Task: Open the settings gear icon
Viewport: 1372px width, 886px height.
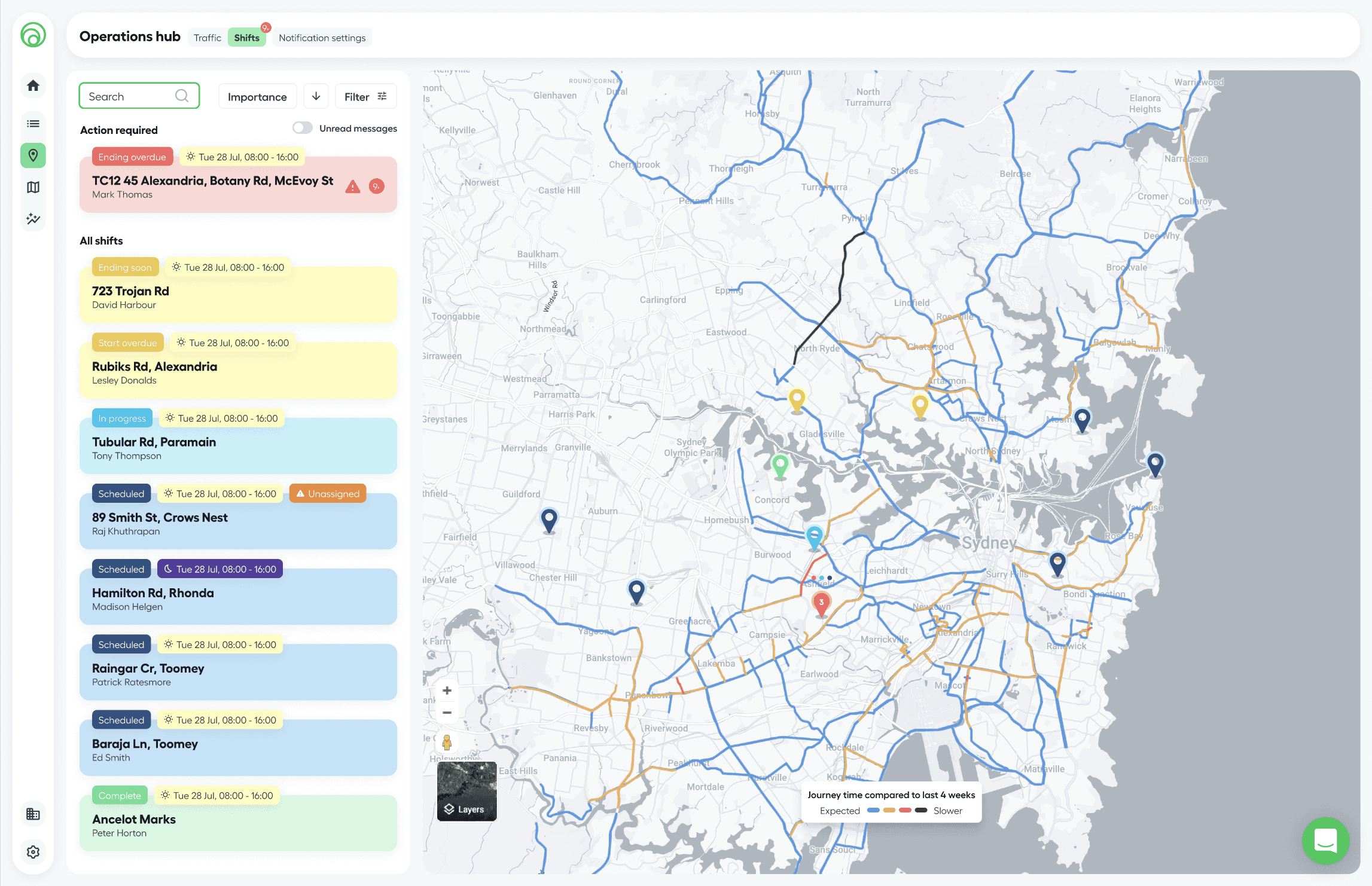Action: [x=33, y=851]
